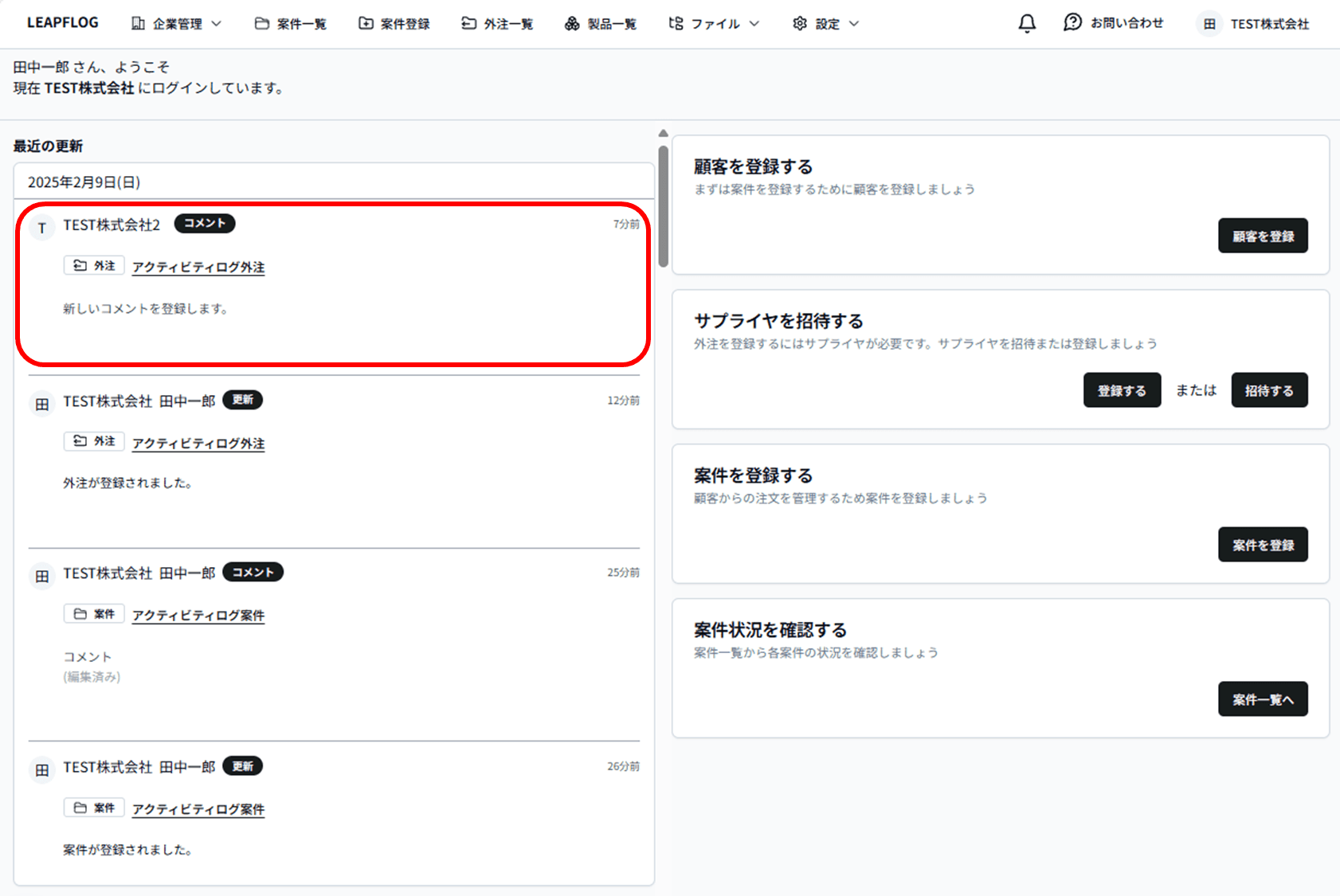Image resolution: width=1340 pixels, height=896 pixels.
Task: Click the 案件一覧へ button
Action: point(1263,699)
